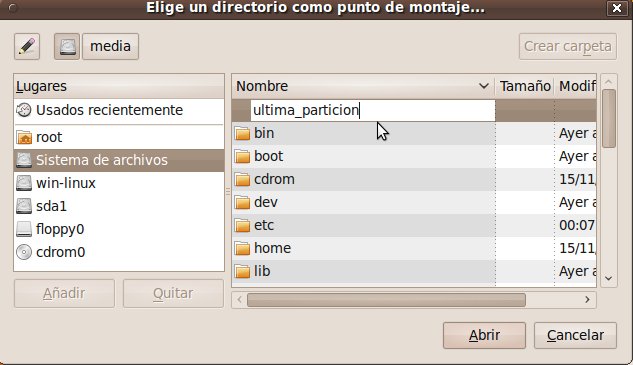The width and height of the screenshot is (633, 365).
Task: Click the horizontal scrollbar thumb
Action: coord(386,300)
